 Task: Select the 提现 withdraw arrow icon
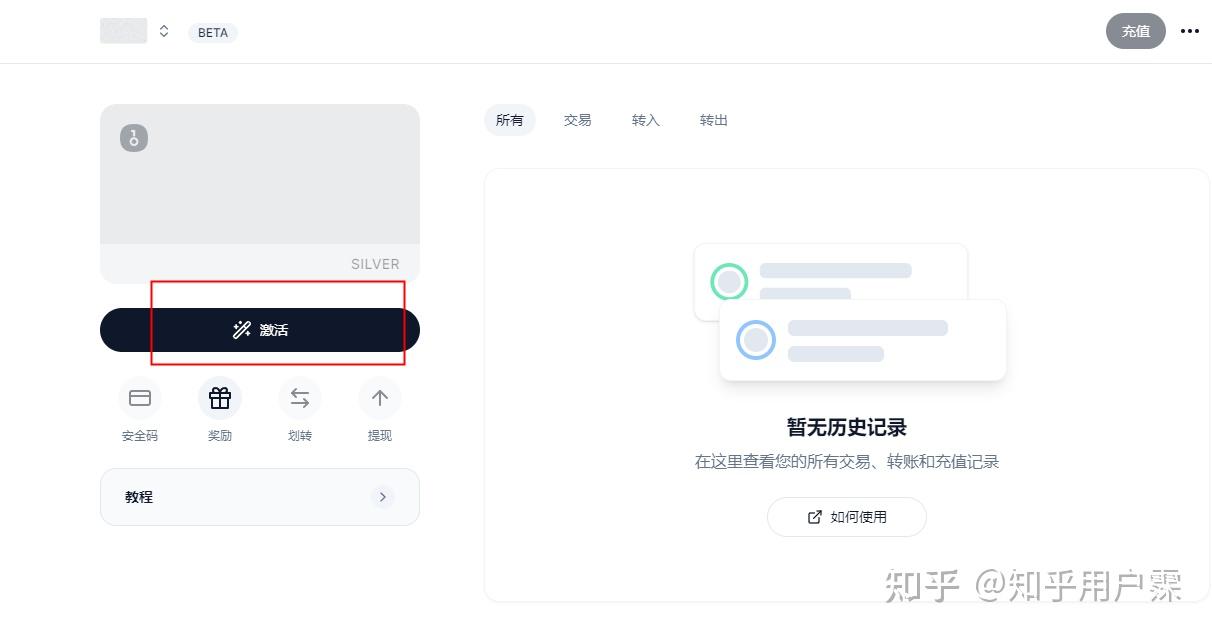pyautogui.click(x=379, y=398)
